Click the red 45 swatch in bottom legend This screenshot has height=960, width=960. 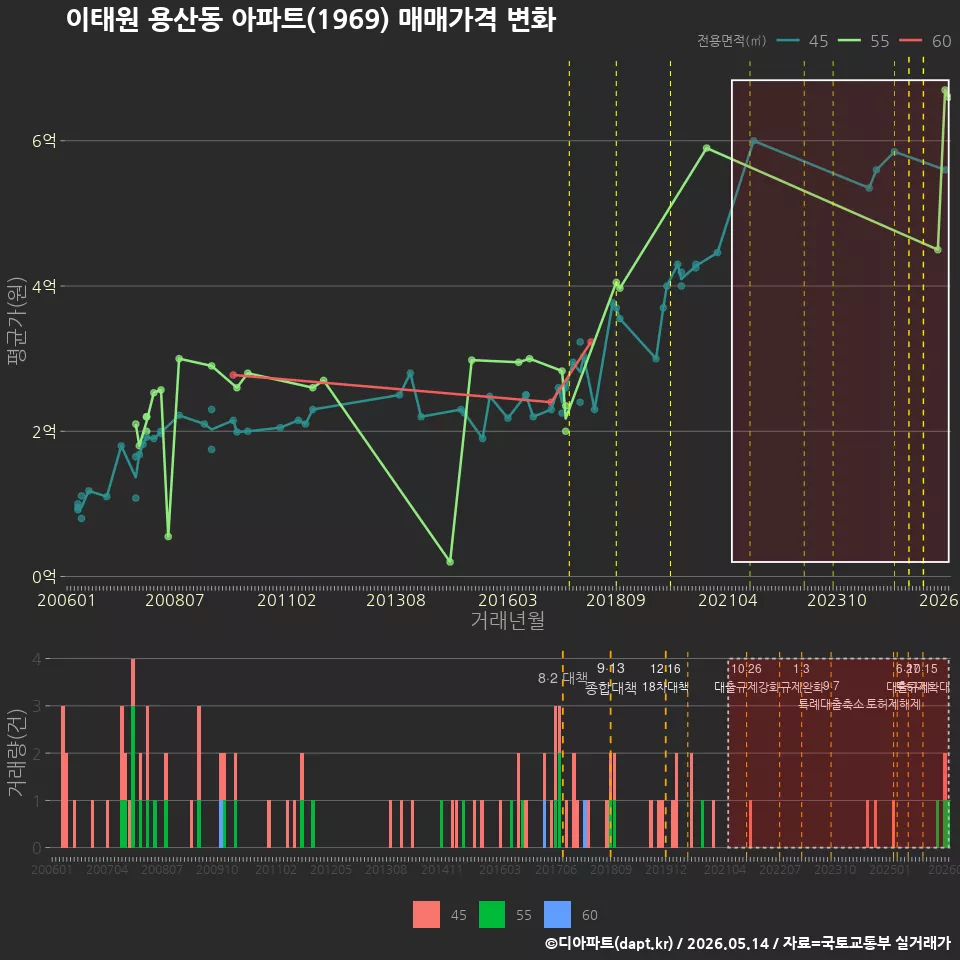426,915
